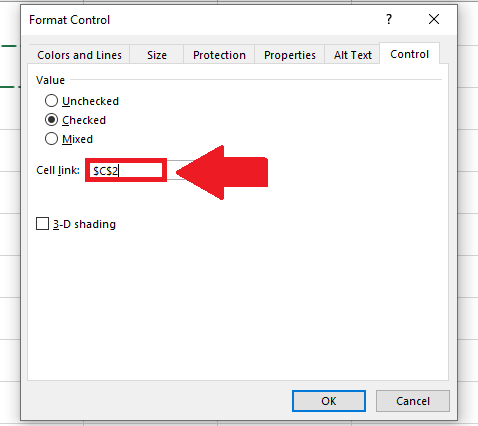478x426 pixels.
Task: Open the Size tab
Action: (157, 55)
